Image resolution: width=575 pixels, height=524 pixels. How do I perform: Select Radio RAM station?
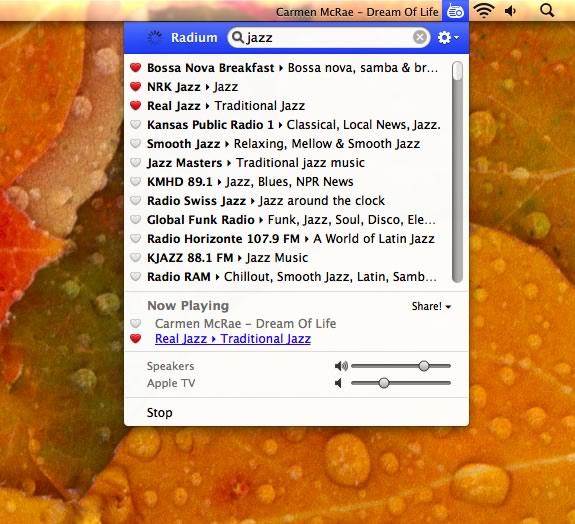click(x=292, y=277)
